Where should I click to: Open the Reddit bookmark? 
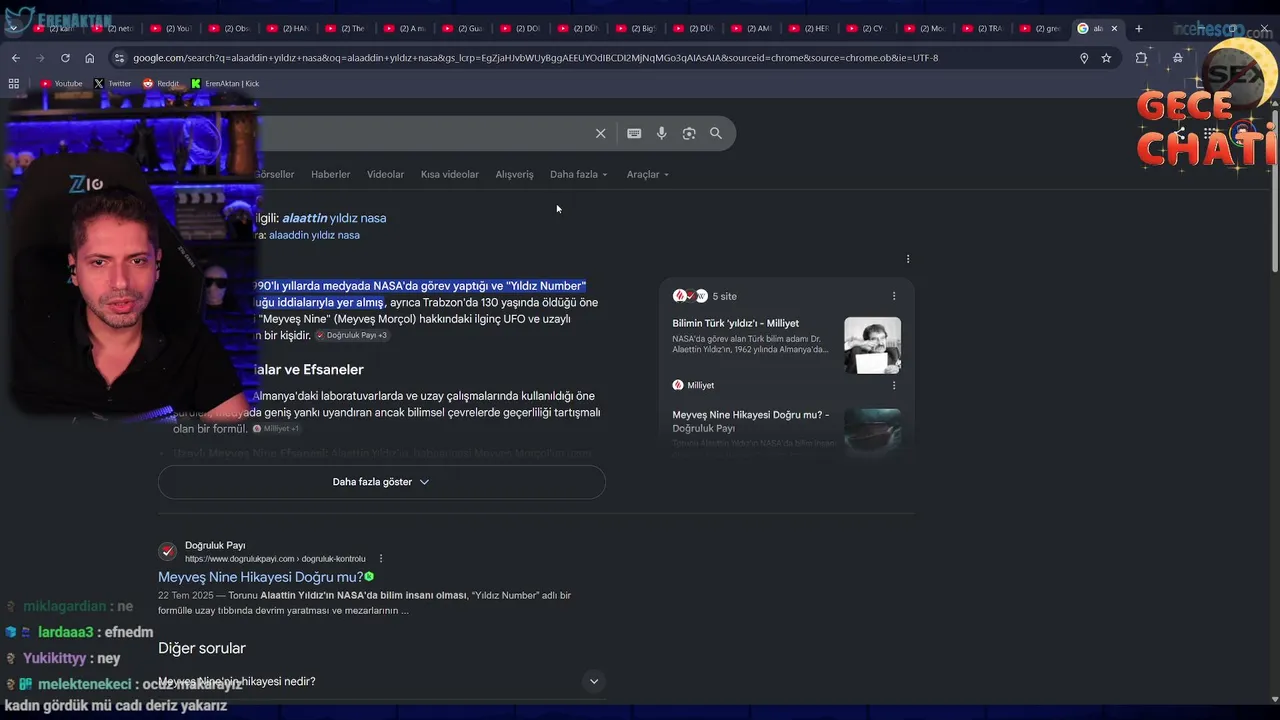click(x=161, y=84)
